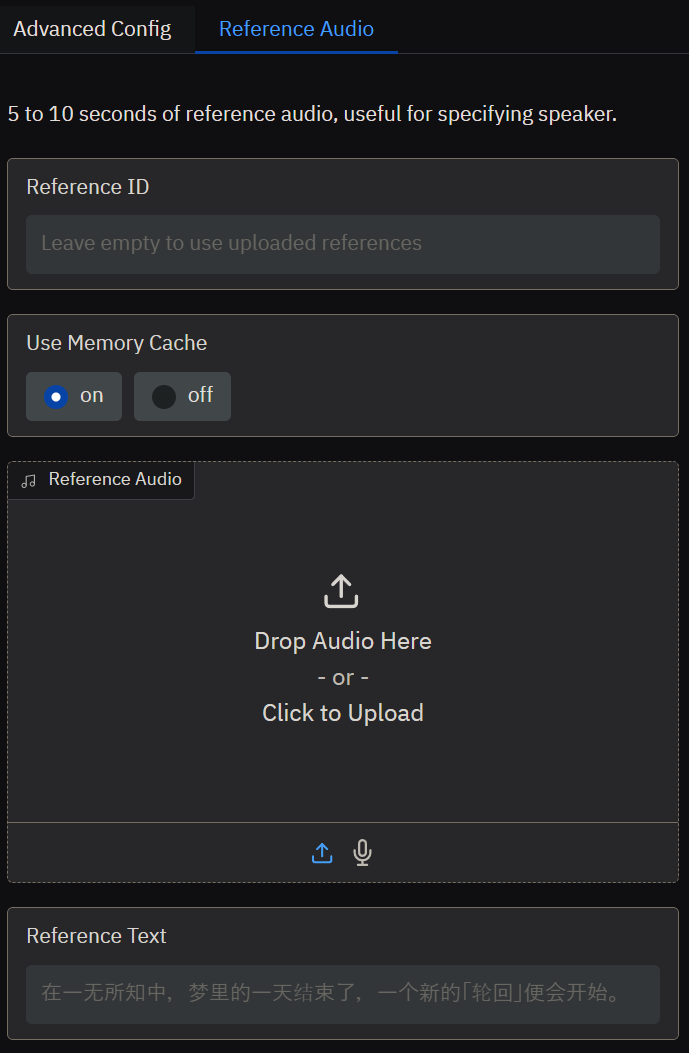Switch to microphone recording input
Viewport: 689px width, 1053px height.
pyautogui.click(x=362, y=853)
